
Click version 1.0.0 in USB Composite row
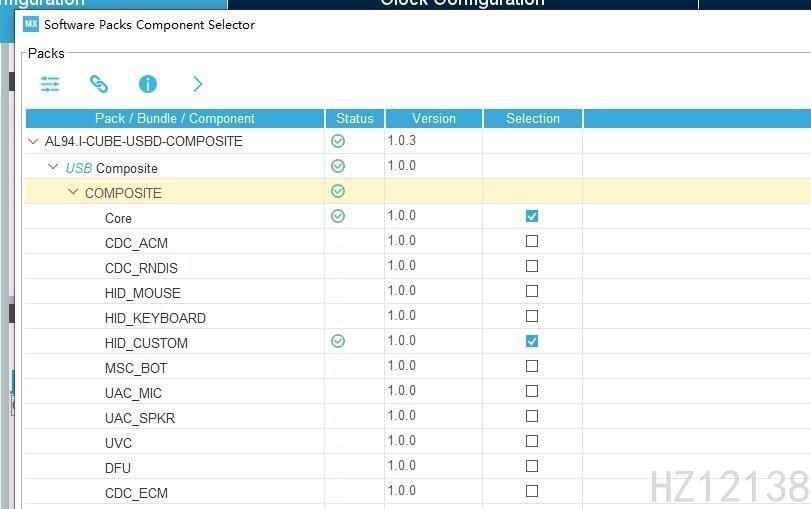tap(402, 166)
